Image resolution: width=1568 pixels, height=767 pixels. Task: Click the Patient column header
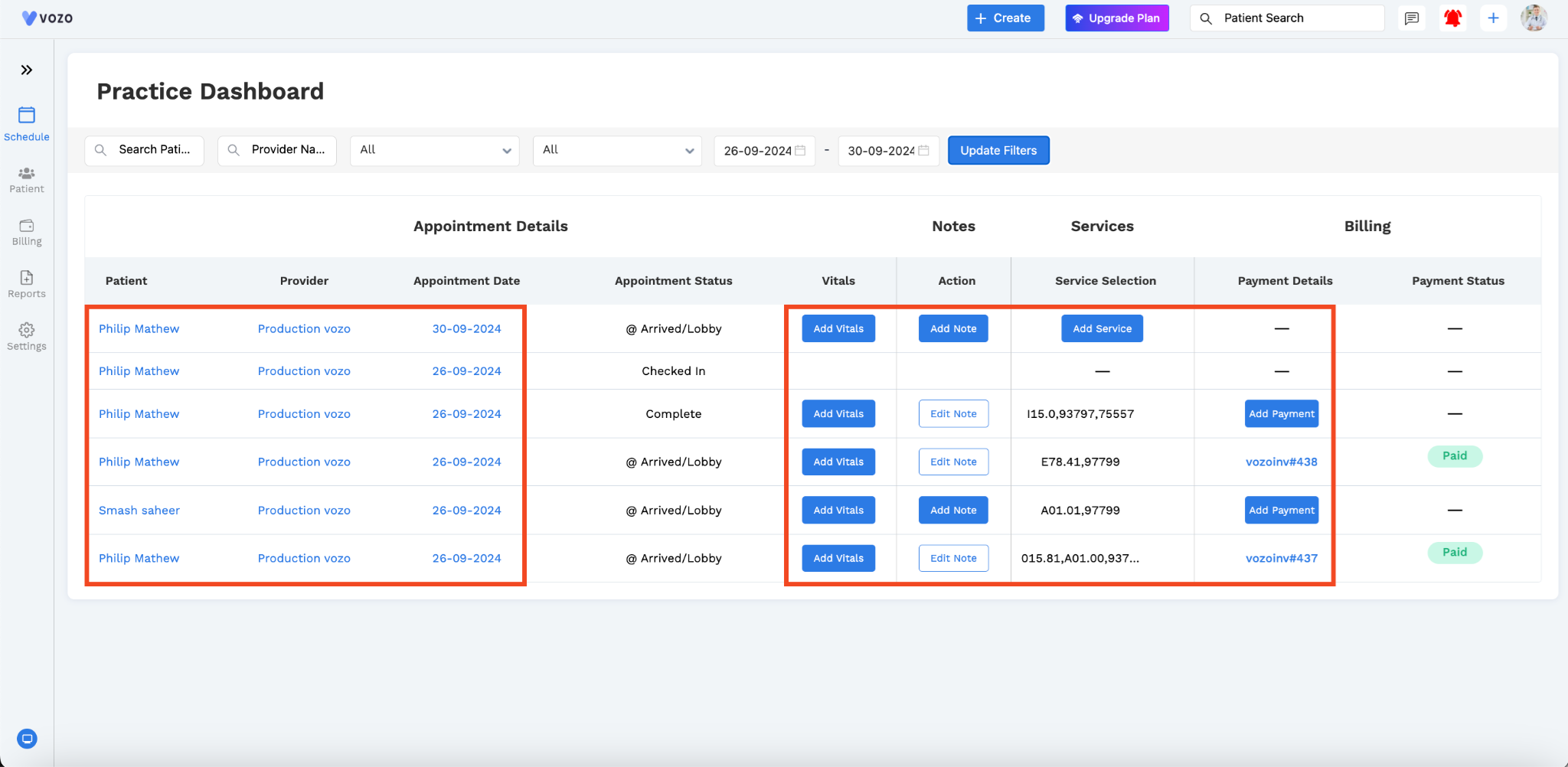pos(126,281)
